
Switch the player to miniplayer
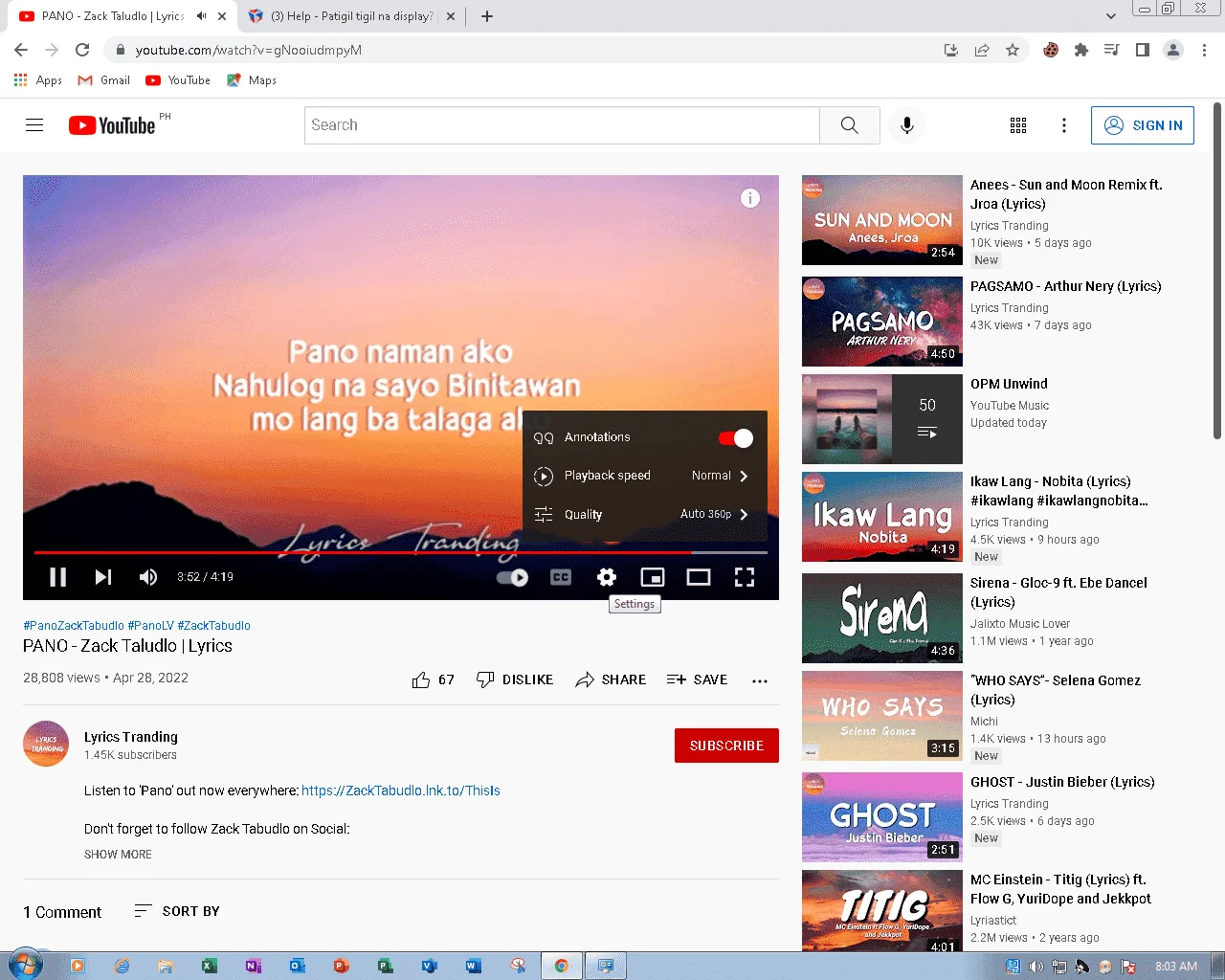[x=653, y=577]
